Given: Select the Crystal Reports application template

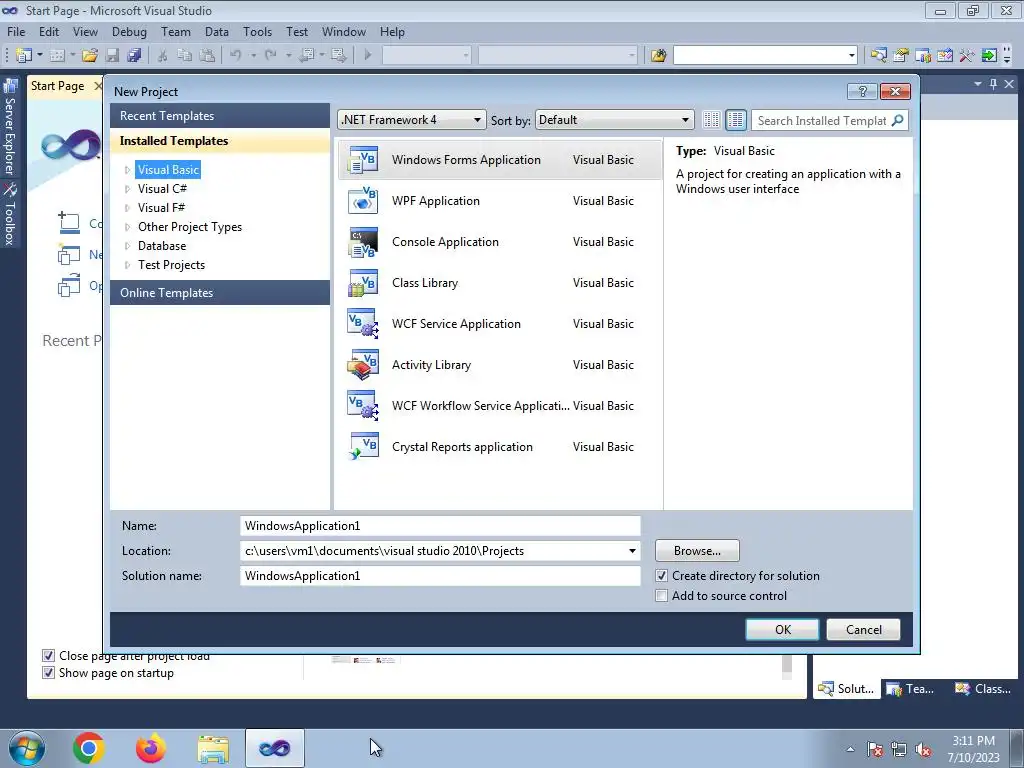Looking at the screenshot, I should tap(500, 447).
